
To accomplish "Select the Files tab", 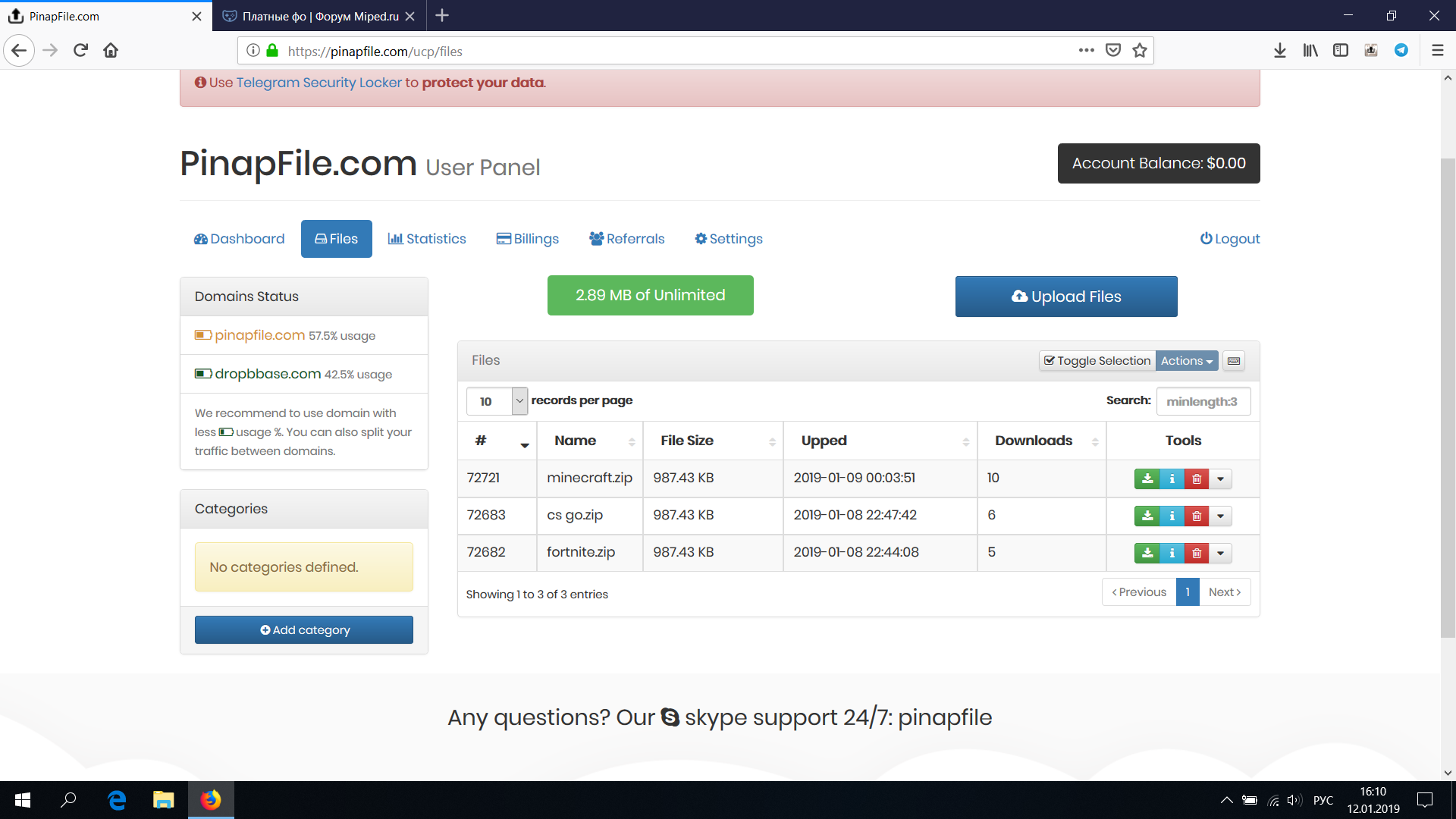I will tap(337, 239).
